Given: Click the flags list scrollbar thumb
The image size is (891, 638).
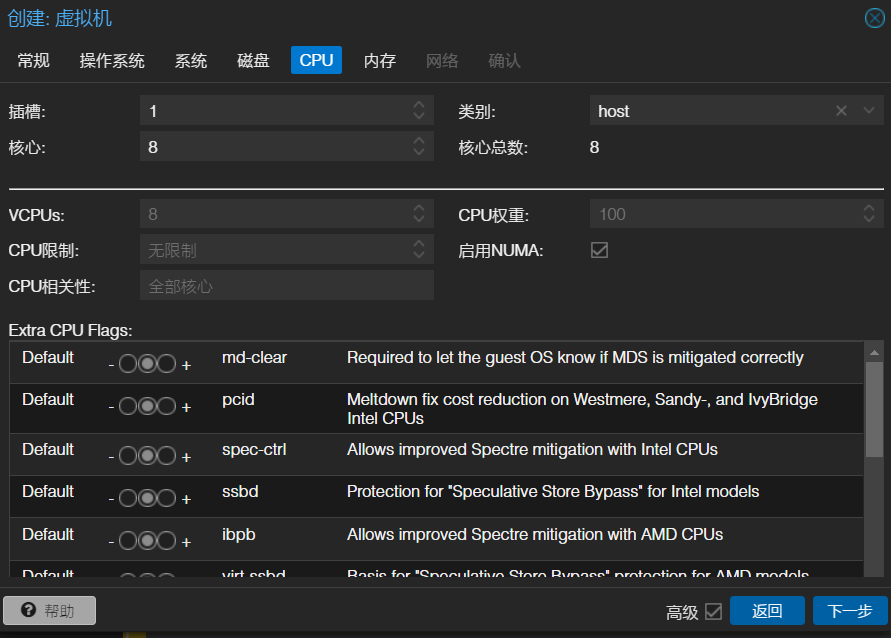Looking at the screenshot, I should tap(874, 409).
